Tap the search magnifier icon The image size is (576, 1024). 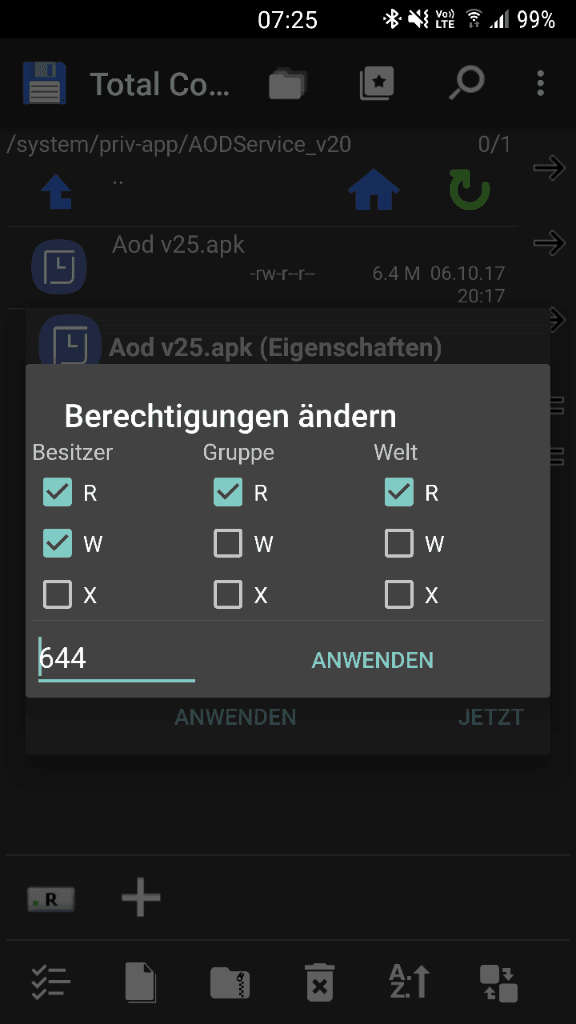pyautogui.click(x=467, y=83)
